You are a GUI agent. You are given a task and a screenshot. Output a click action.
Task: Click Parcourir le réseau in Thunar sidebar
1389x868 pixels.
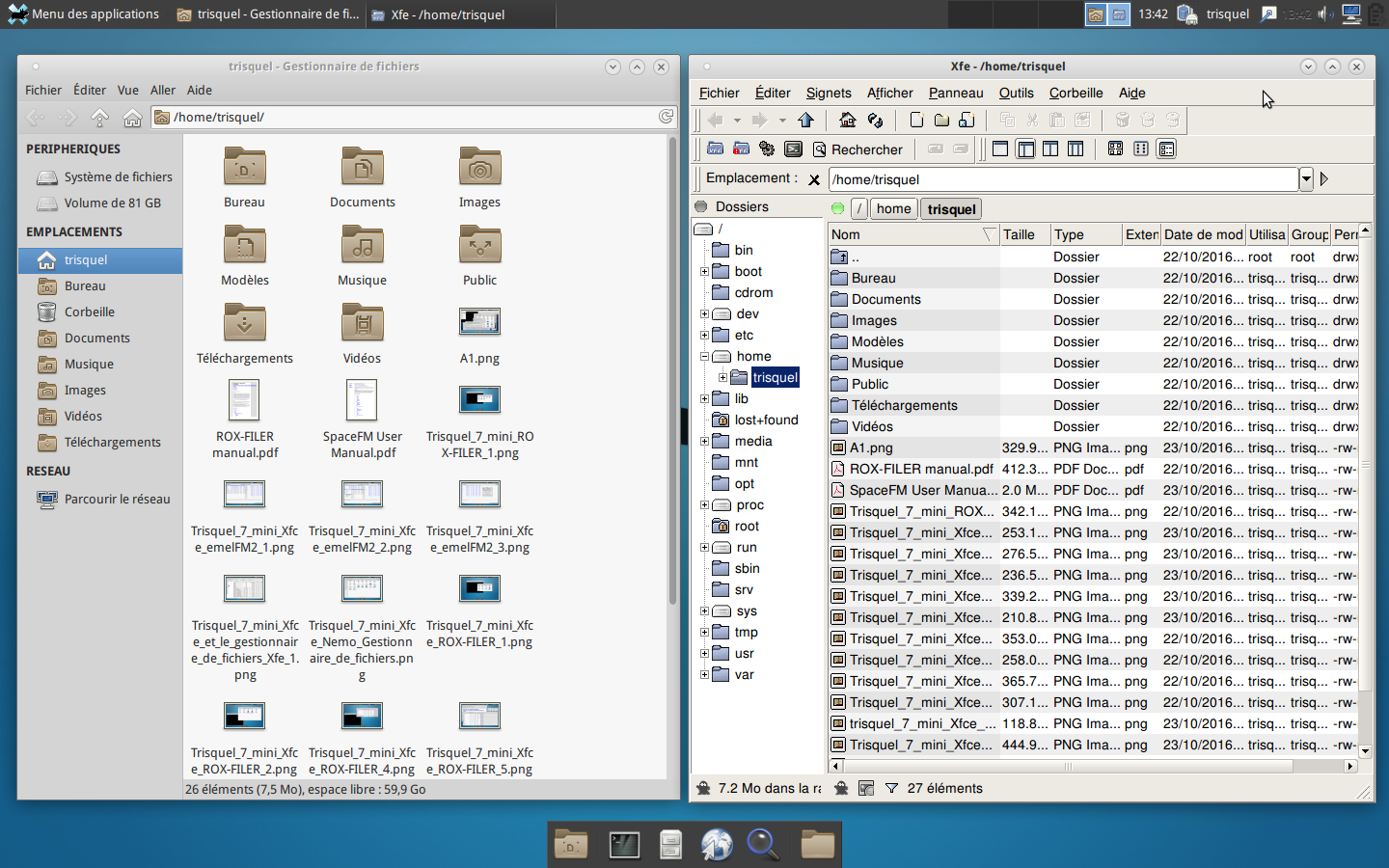click(x=100, y=499)
